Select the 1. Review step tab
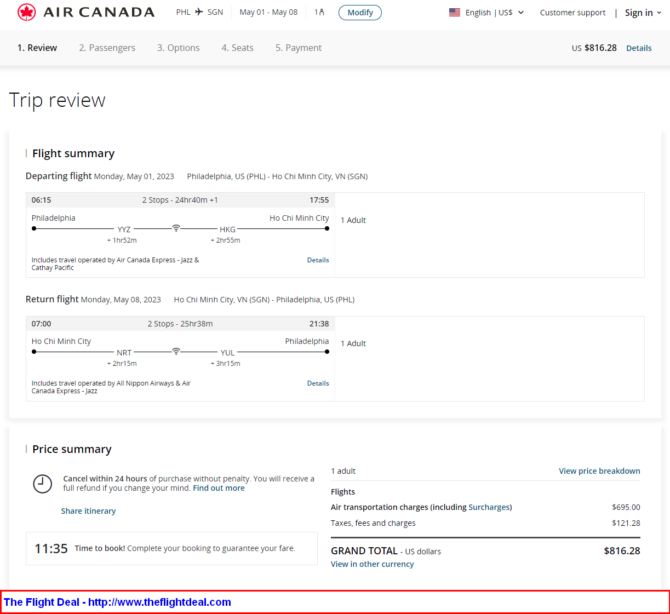Image resolution: width=670 pixels, height=614 pixels. [37, 48]
